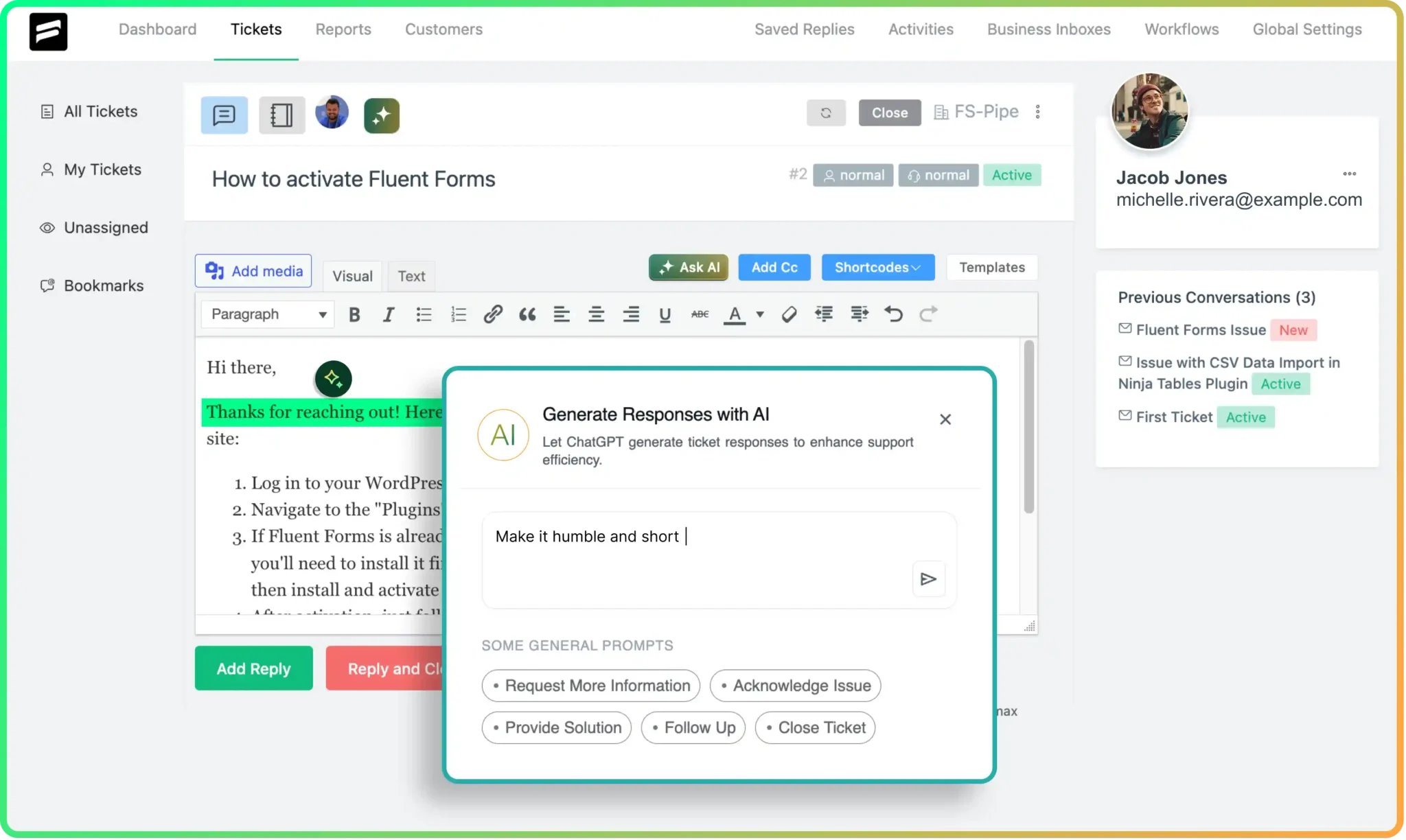This screenshot has height=840, width=1406.
Task: Click the text color A swatch
Action: (735, 314)
